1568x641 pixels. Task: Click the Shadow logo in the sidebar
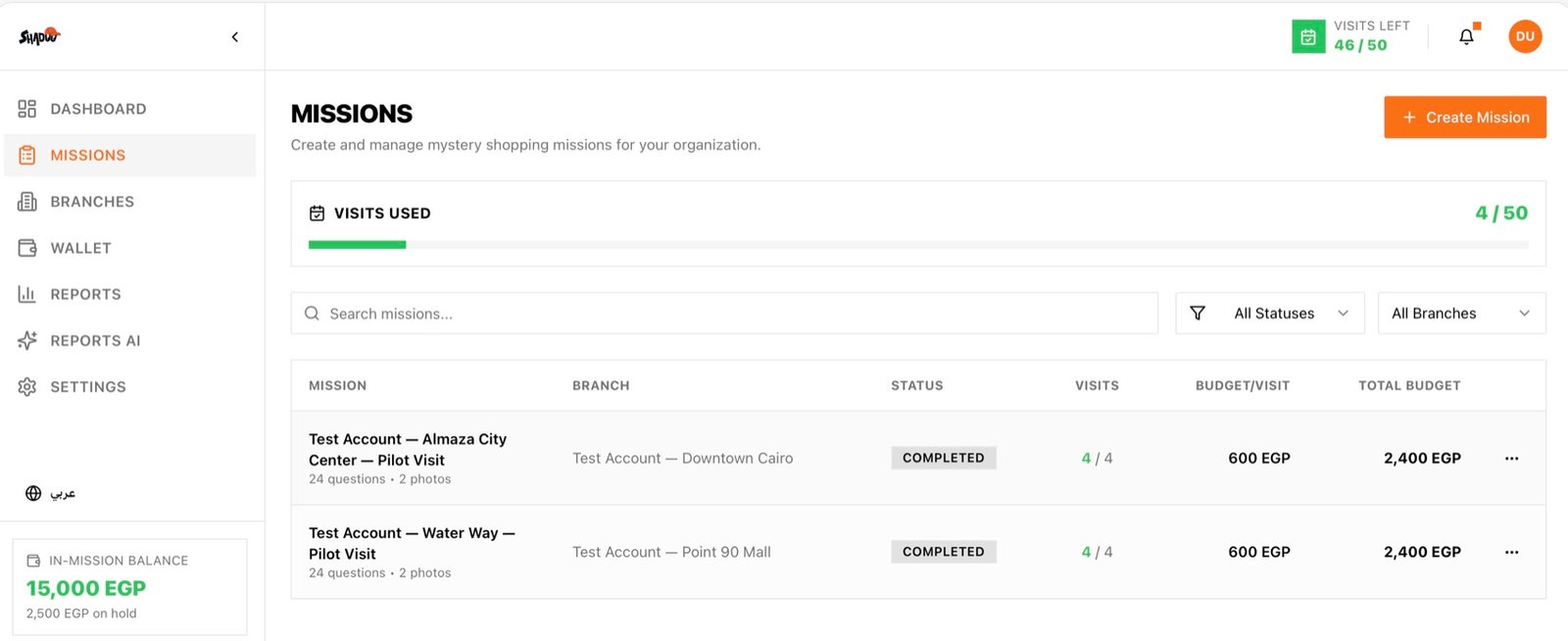pos(39,36)
